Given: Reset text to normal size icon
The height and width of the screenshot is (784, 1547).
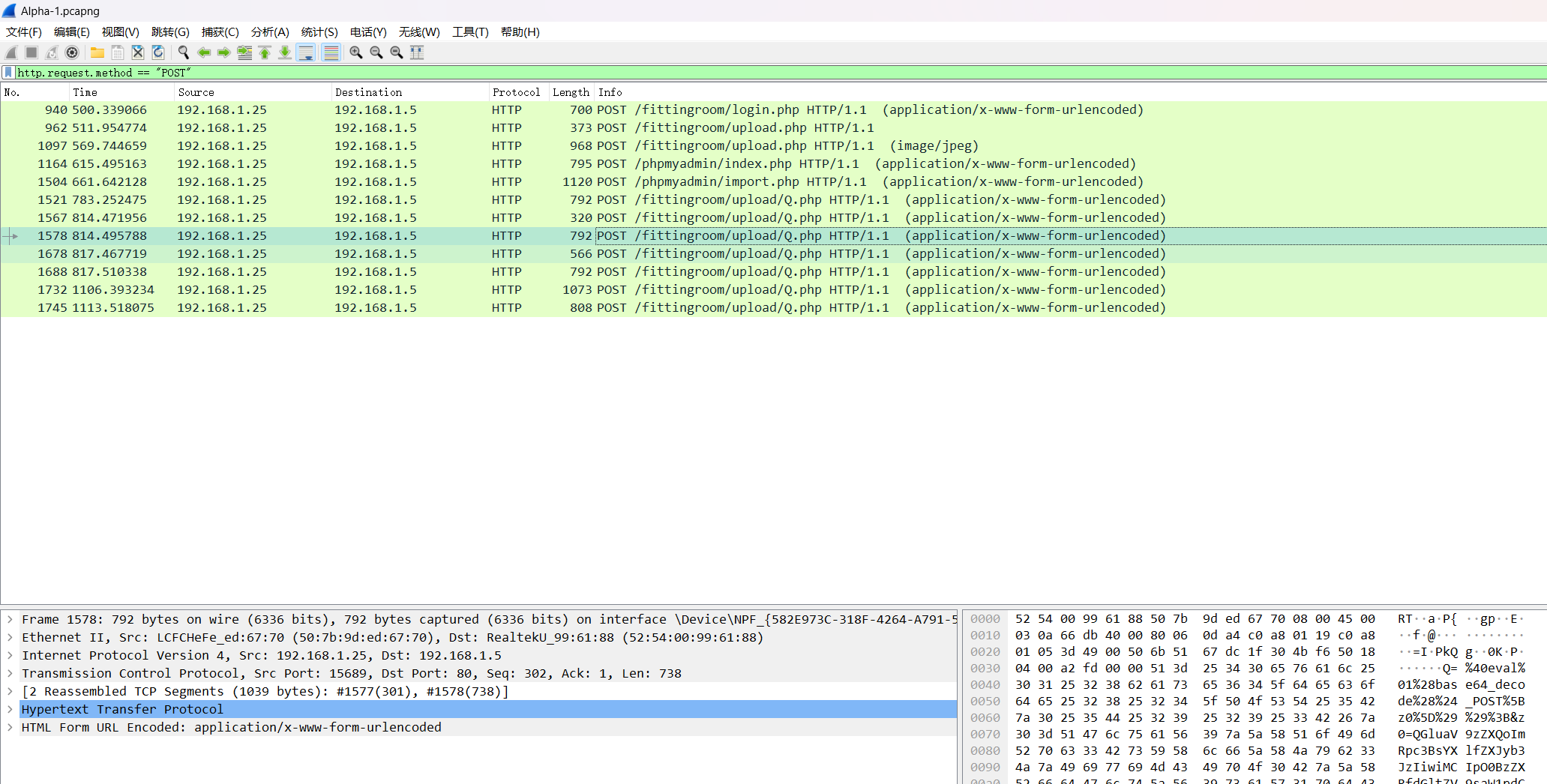Looking at the screenshot, I should pyautogui.click(x=397, y=52).
